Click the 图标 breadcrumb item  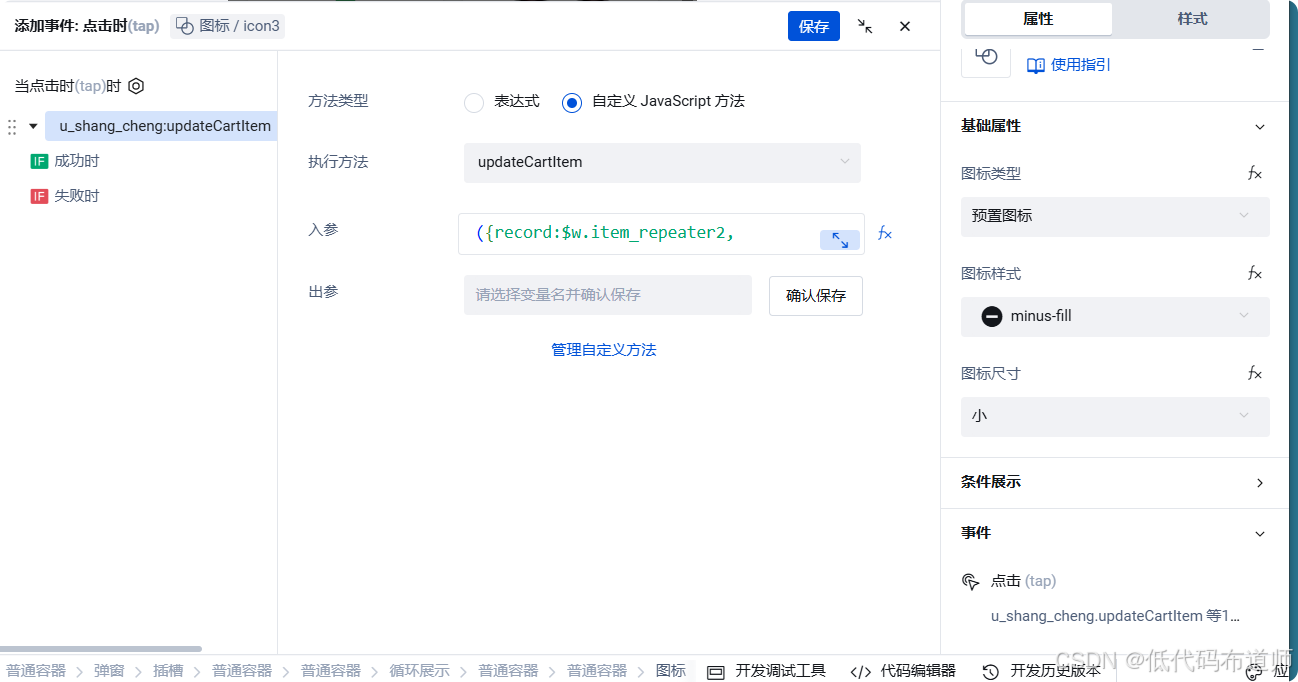pyautogui.click(x=671, y=671)
